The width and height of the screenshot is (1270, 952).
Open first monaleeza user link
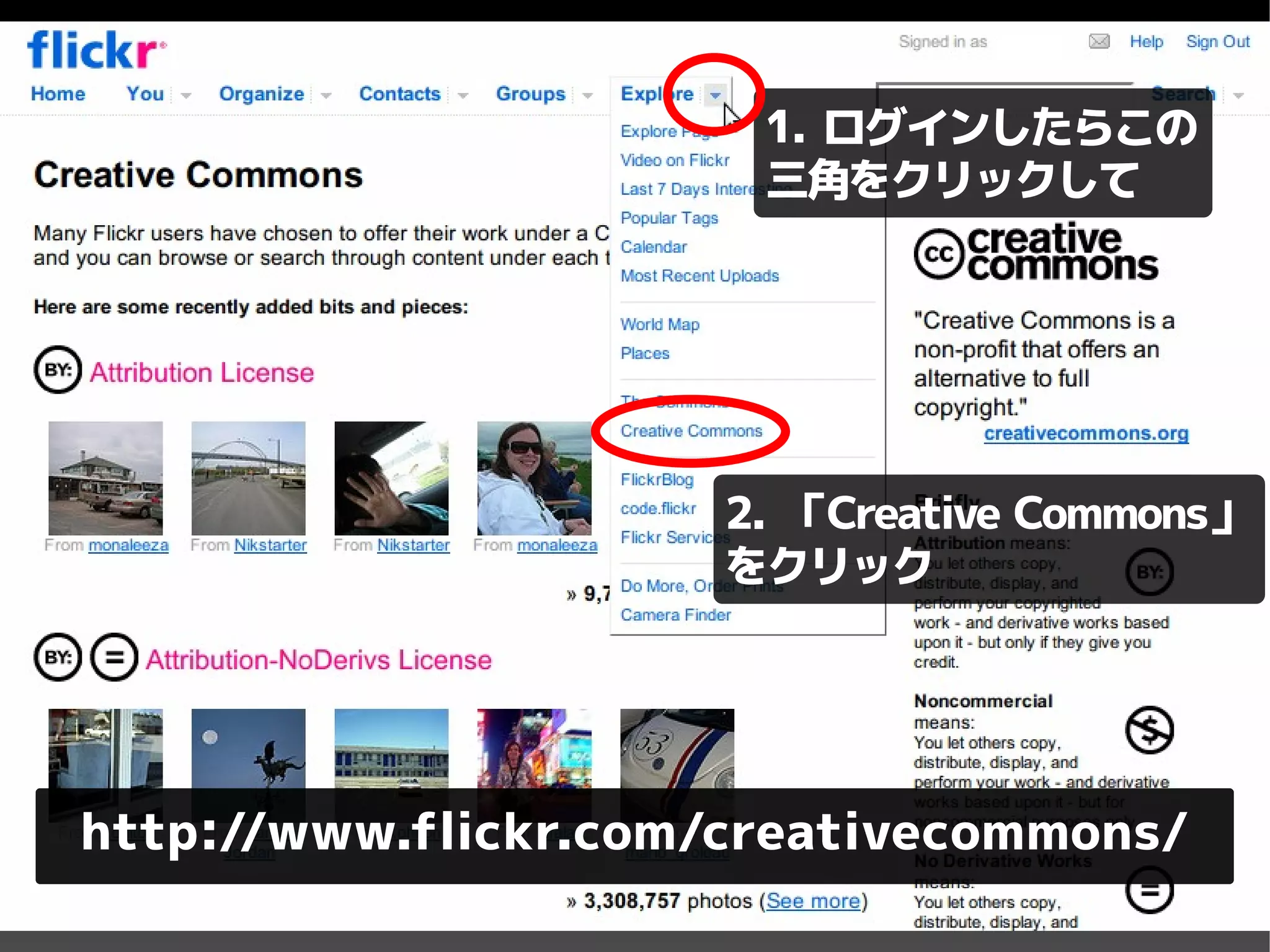point(128,545)
